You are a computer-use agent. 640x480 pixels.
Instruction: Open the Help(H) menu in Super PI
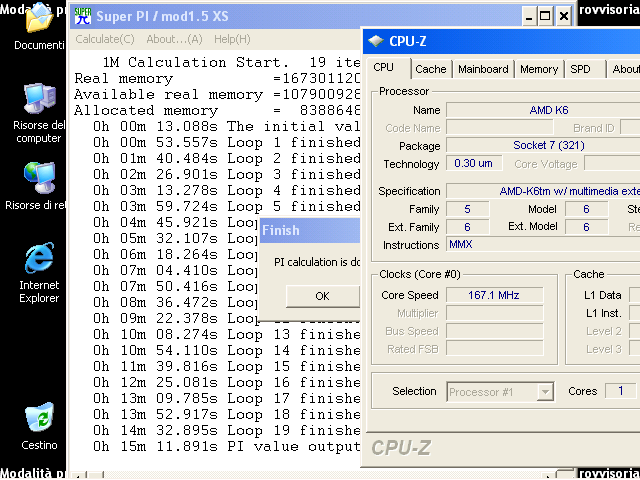(232, 39)
